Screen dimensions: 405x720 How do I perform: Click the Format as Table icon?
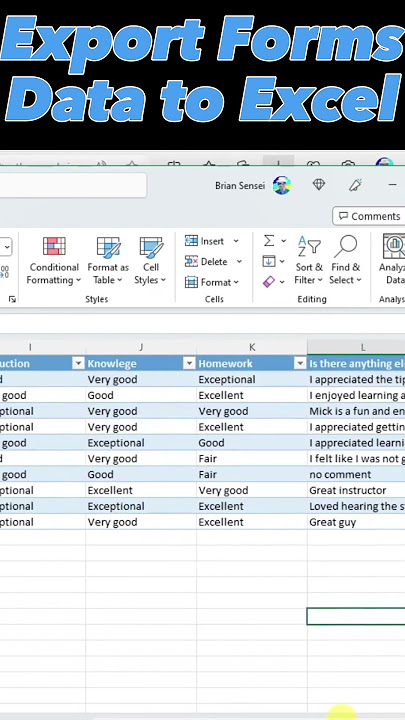(x=108, y=247)
